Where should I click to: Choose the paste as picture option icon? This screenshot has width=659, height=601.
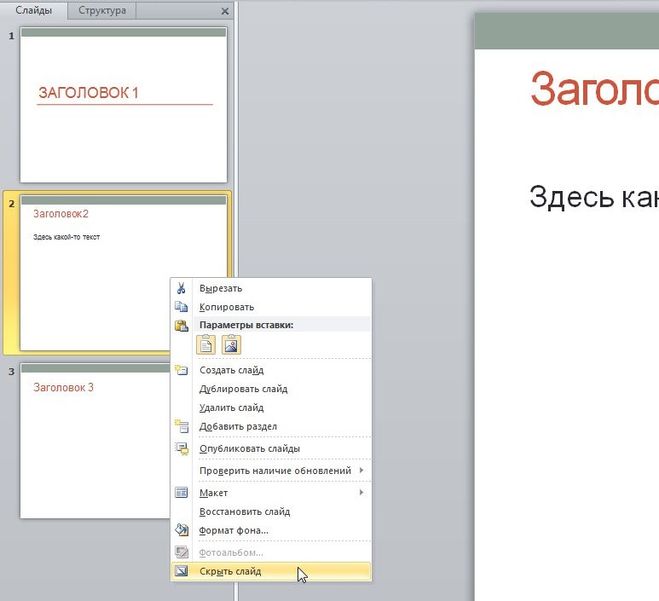231,345
